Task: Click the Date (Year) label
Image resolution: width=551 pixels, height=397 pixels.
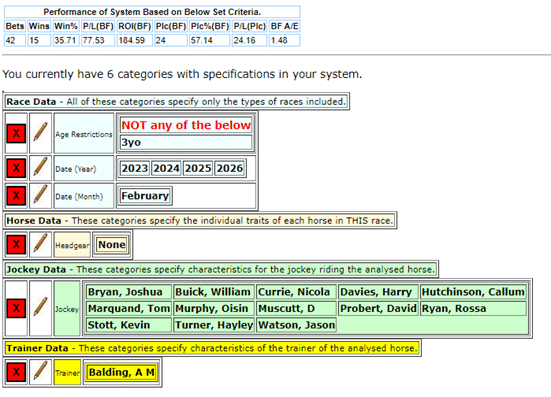Action: click(84, 168)
